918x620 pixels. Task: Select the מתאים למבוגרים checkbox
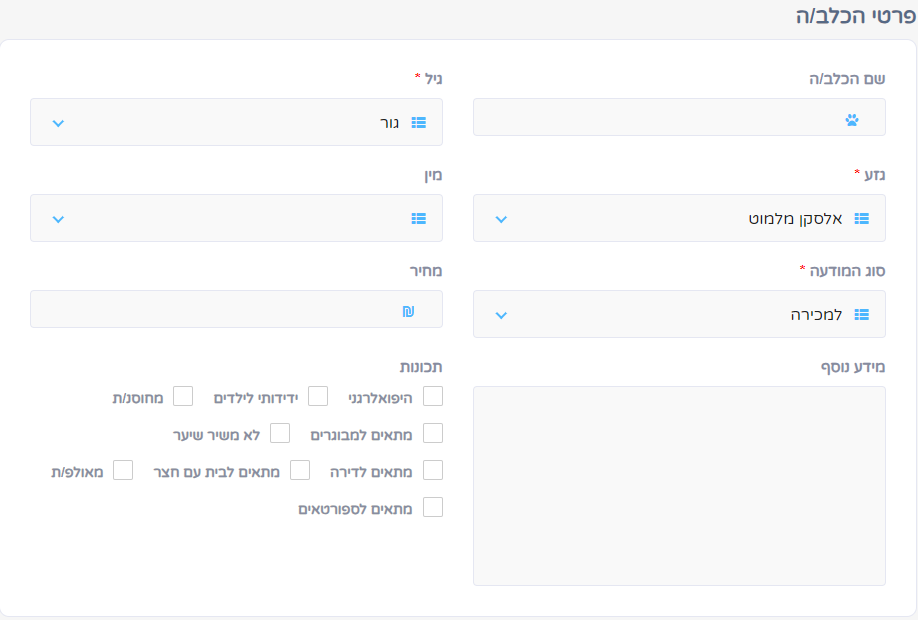[433, 433]
